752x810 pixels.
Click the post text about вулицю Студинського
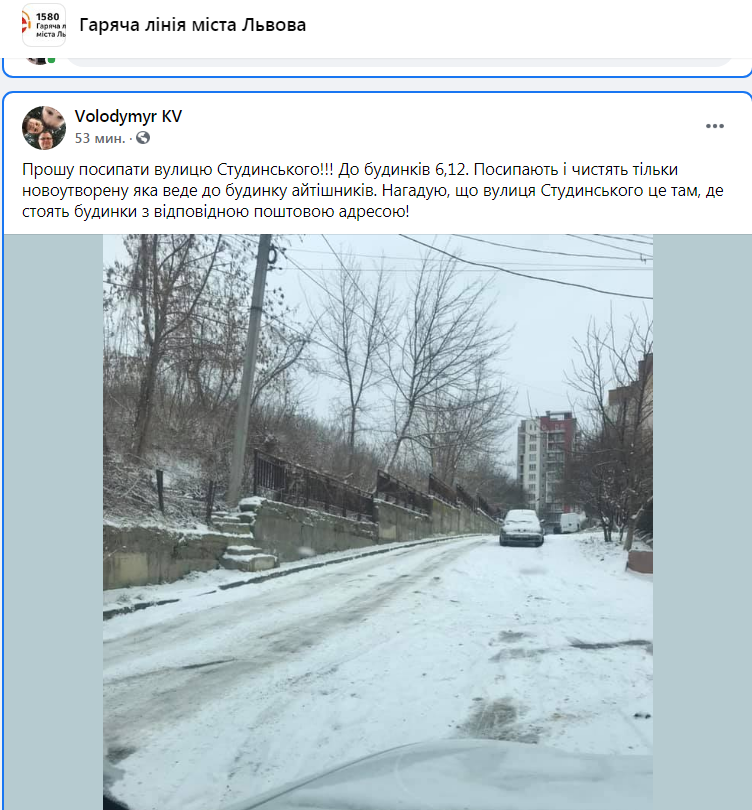click(372, 190)
